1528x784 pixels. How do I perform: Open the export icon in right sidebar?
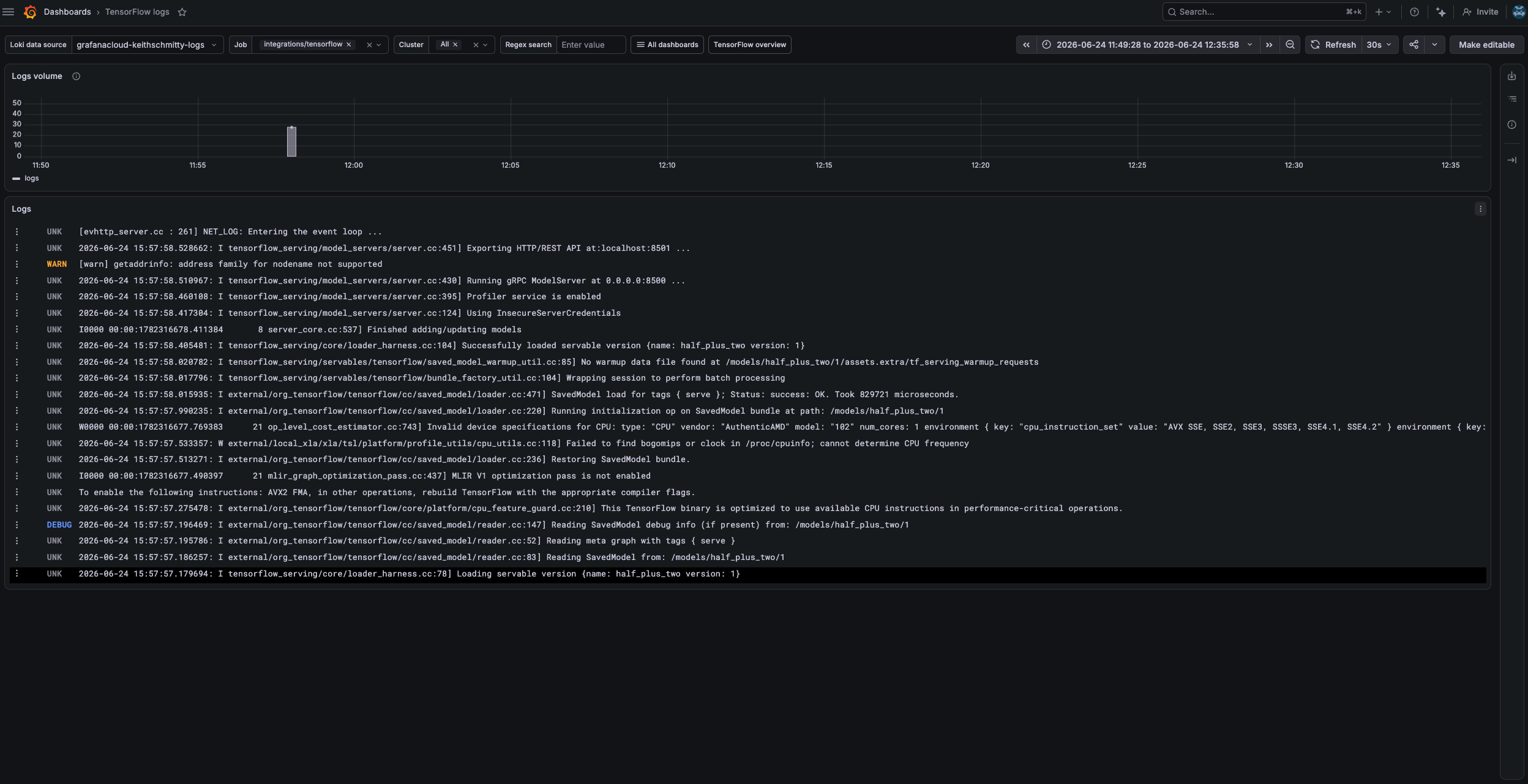pyautogui.click(x=1511, y=76)
